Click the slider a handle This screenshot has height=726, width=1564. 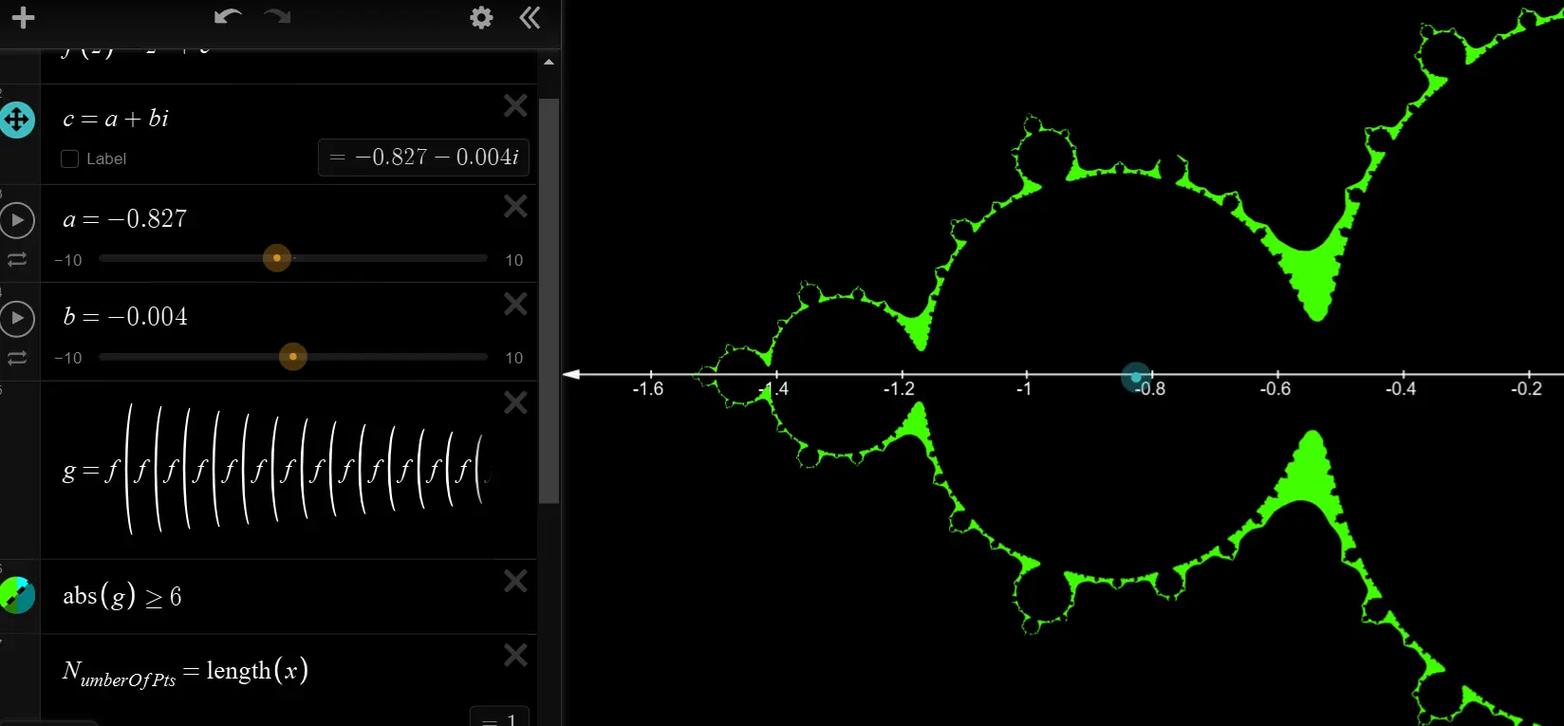pos(277,258)
